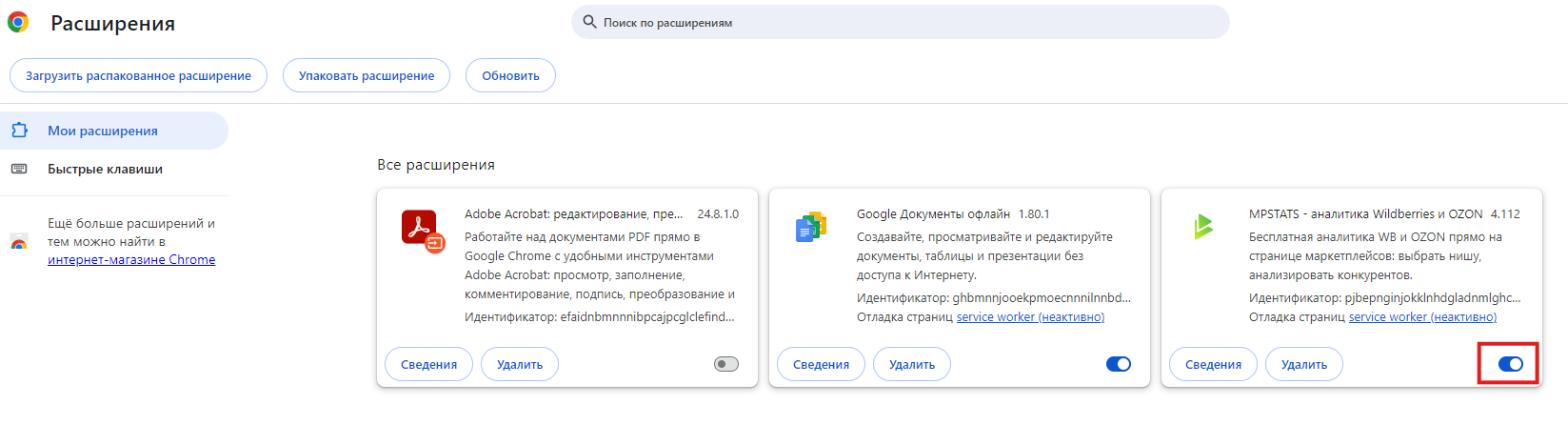Click the Chrome logo icon
This screenshot has height=425, width=1568.
point(18,22)
